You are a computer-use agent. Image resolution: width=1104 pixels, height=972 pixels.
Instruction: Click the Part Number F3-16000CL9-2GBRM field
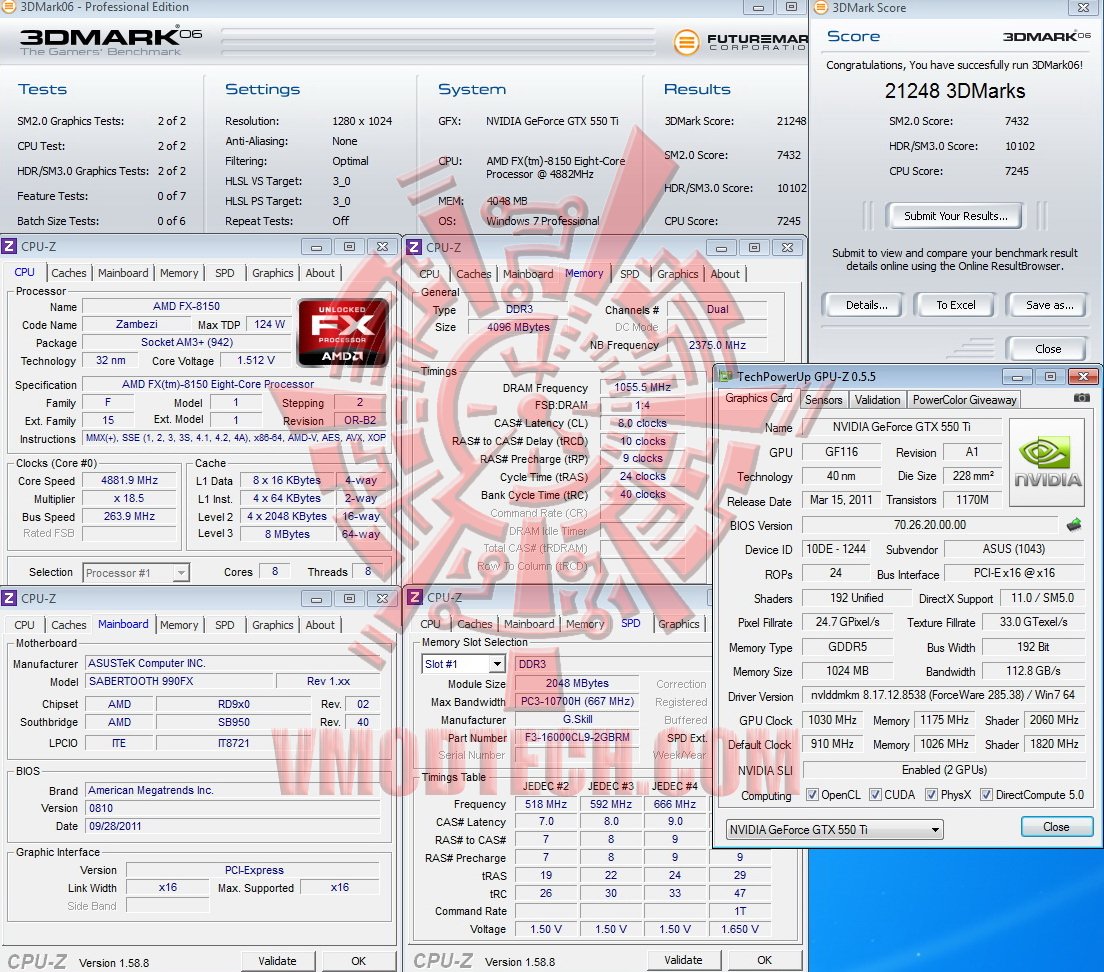tap(577, 738)
